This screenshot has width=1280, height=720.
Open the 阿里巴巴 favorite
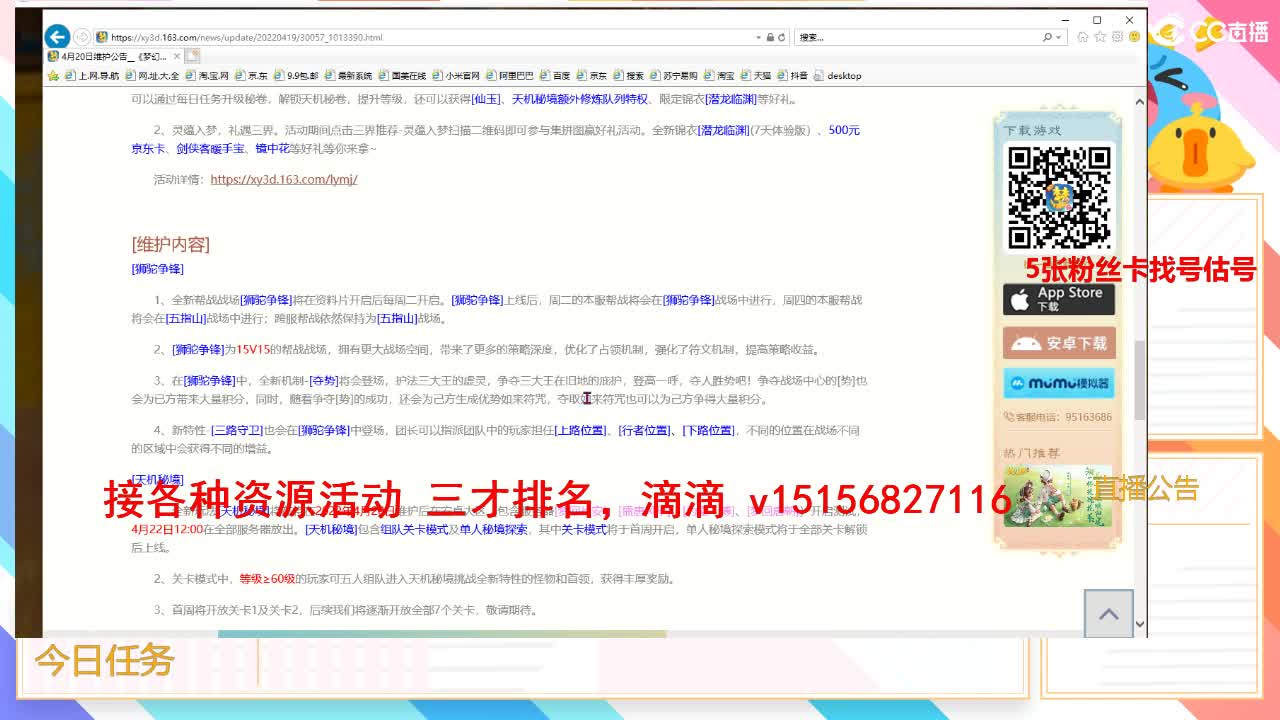509,75
